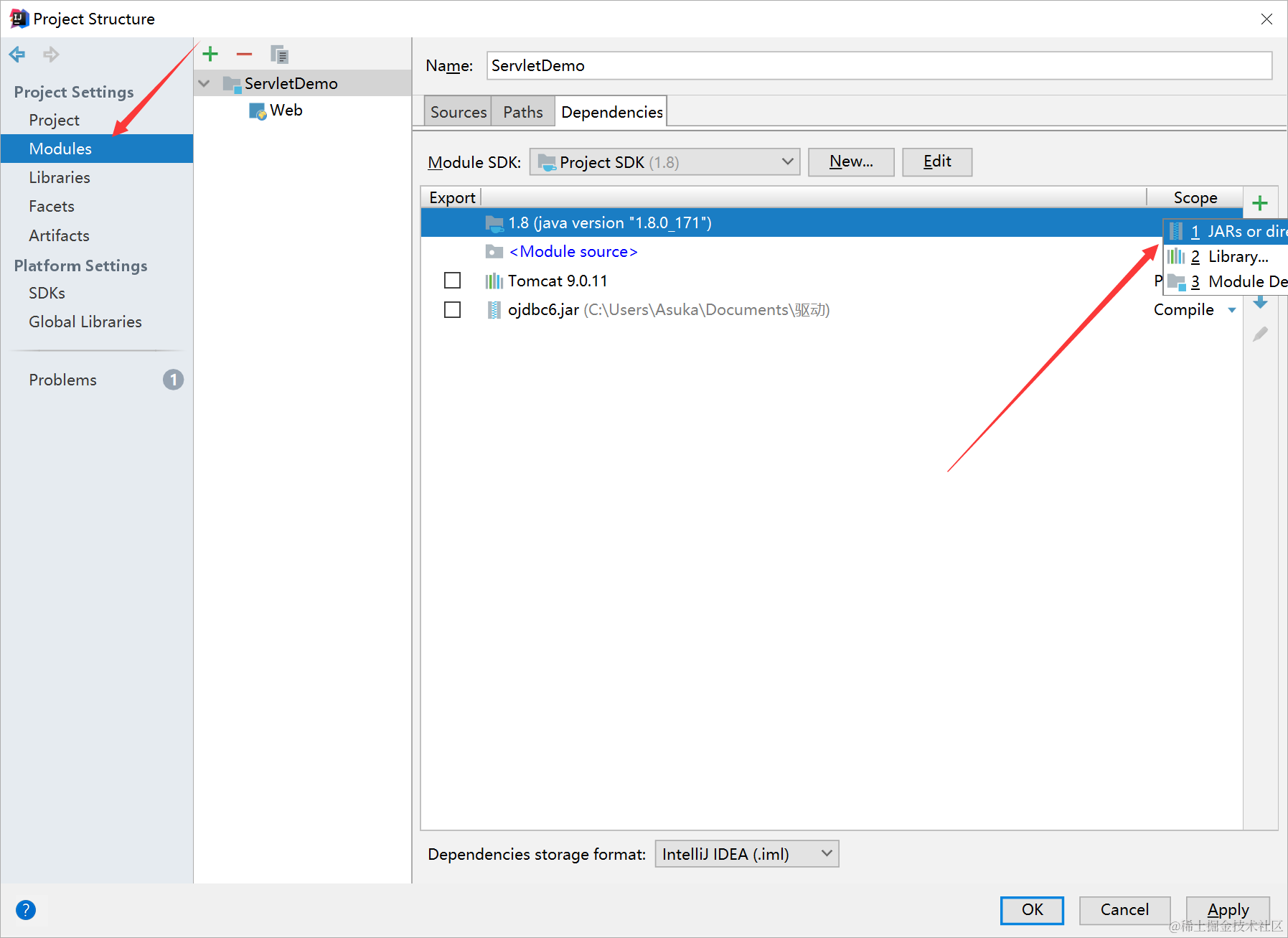Click the Problems count badge

click(173, 380)
